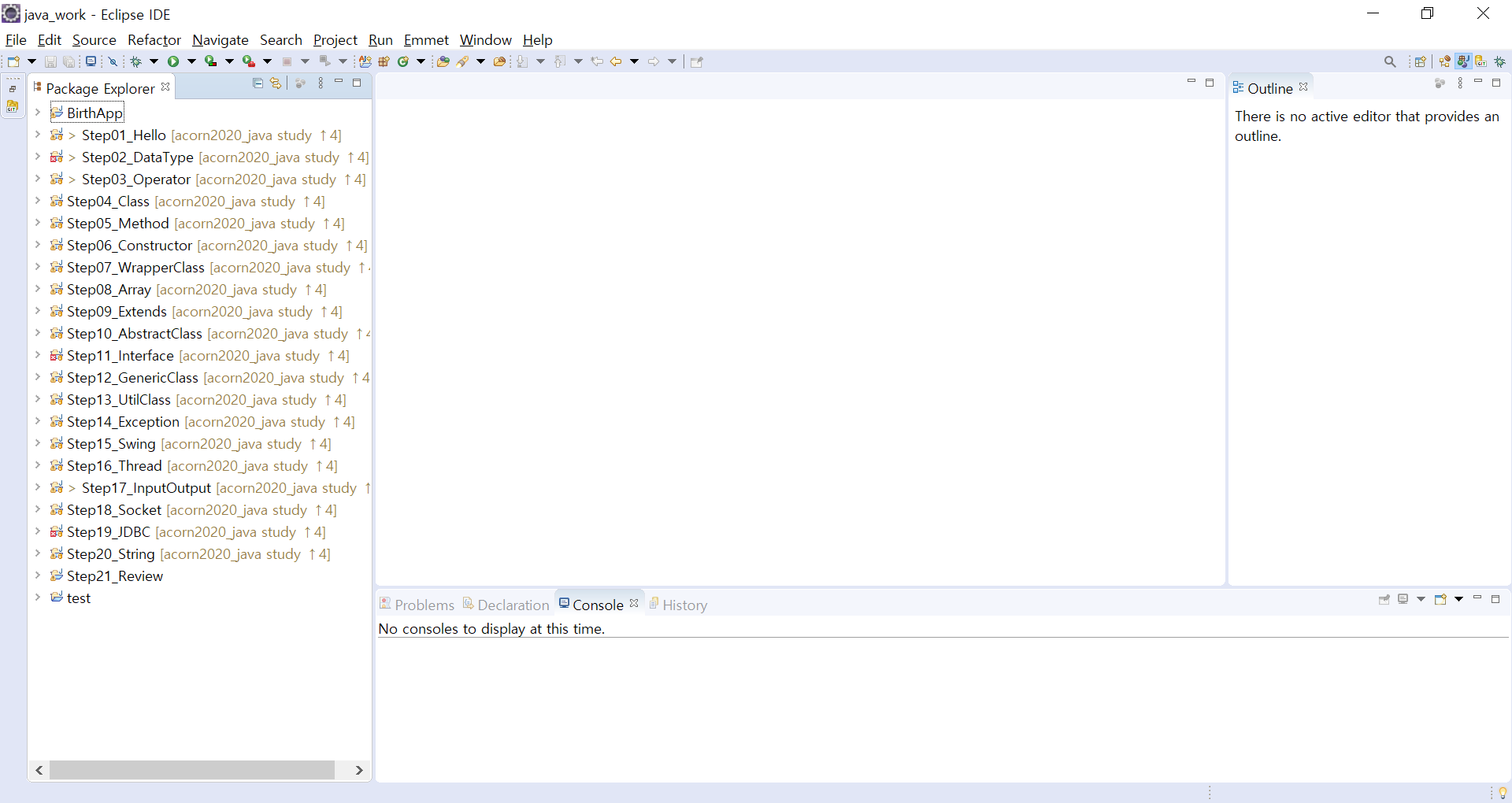Switch to the History tab
This screenshot has height=803, width=1512.
coord(678,605)
